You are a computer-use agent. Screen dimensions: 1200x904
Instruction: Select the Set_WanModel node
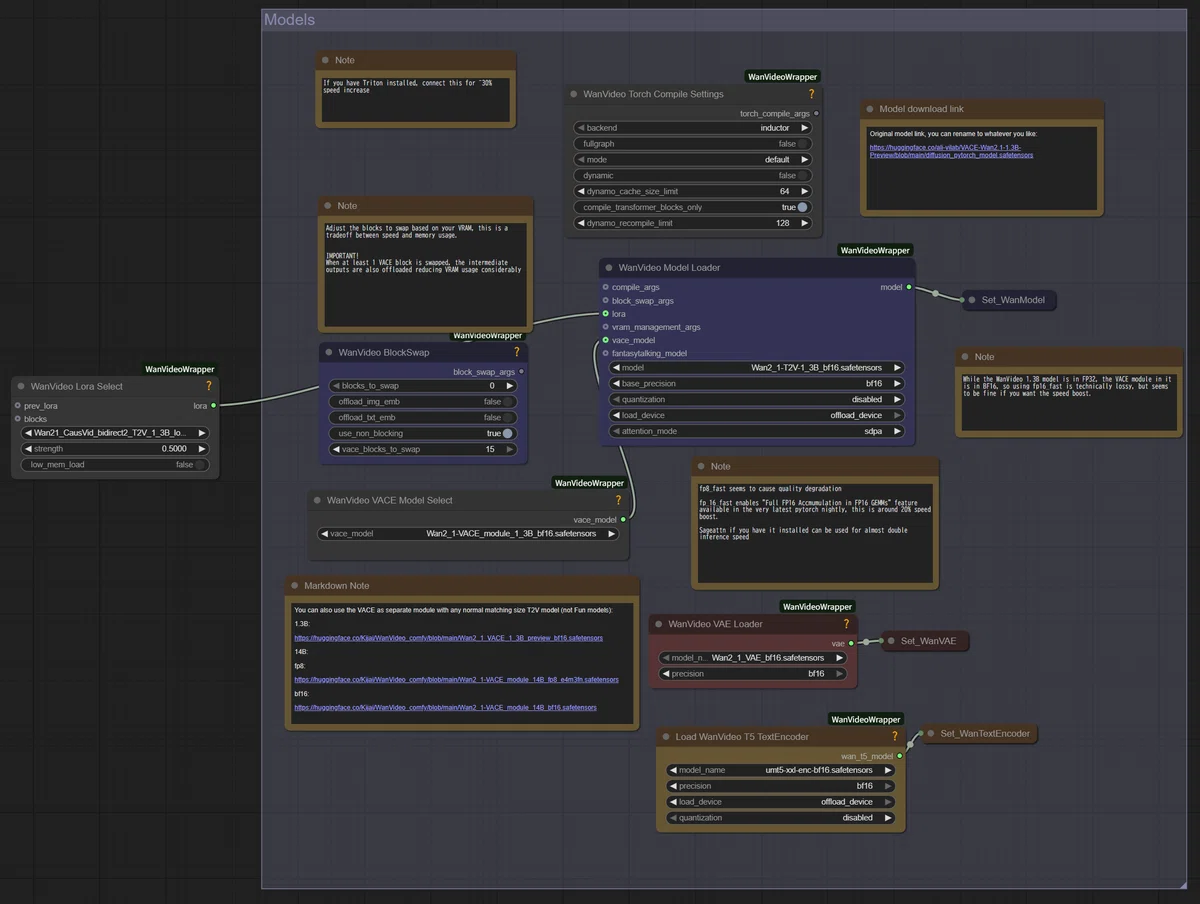tap(1008, 300)
